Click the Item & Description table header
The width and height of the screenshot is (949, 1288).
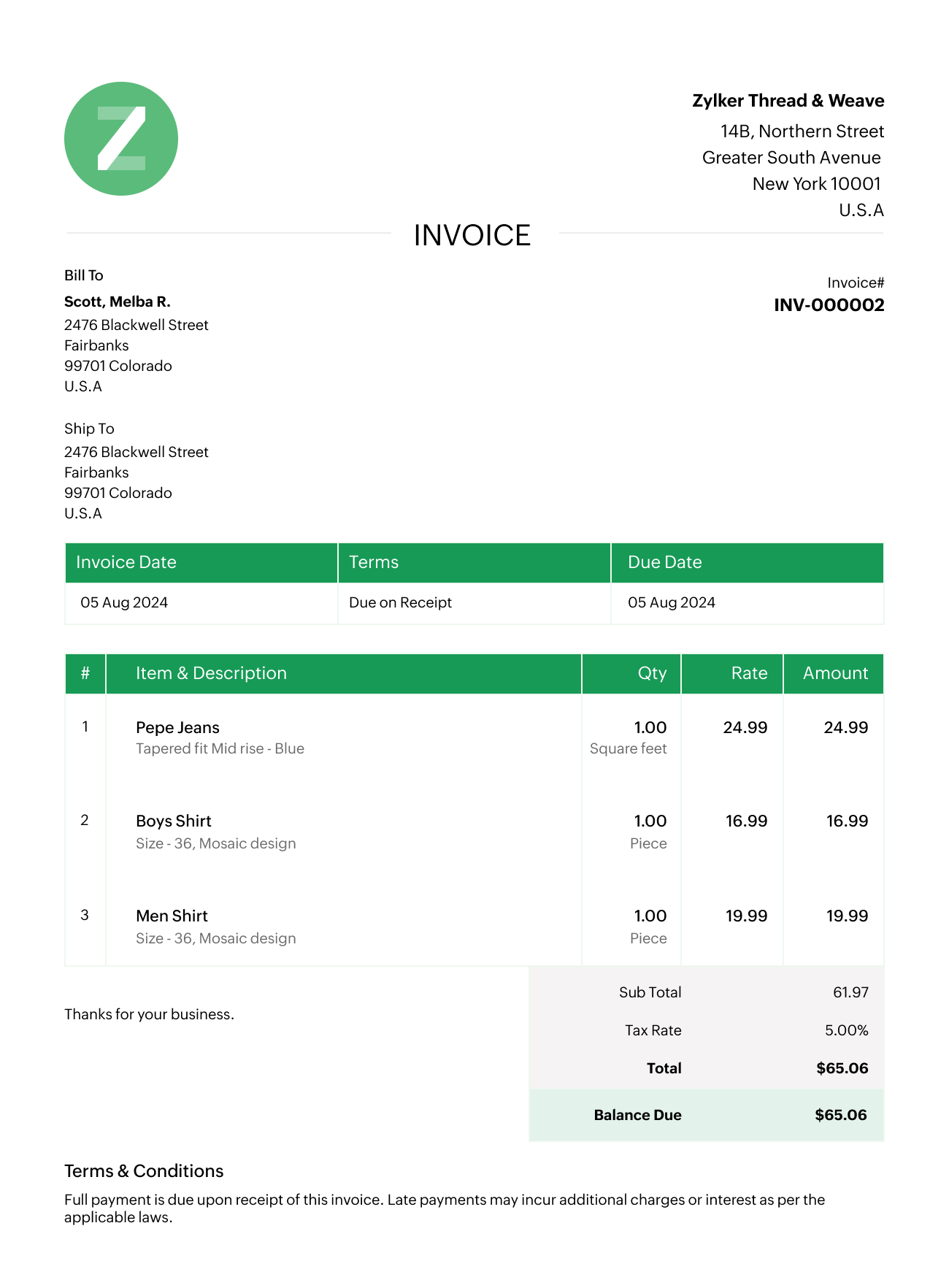tap(211, 673)
